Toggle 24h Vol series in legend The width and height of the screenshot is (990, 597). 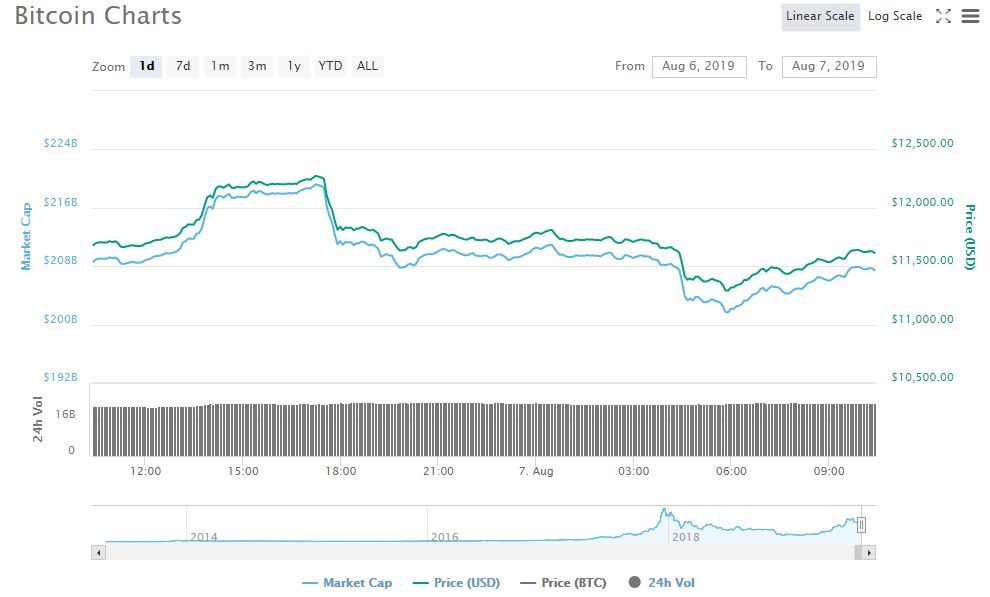tap(662, 582)
